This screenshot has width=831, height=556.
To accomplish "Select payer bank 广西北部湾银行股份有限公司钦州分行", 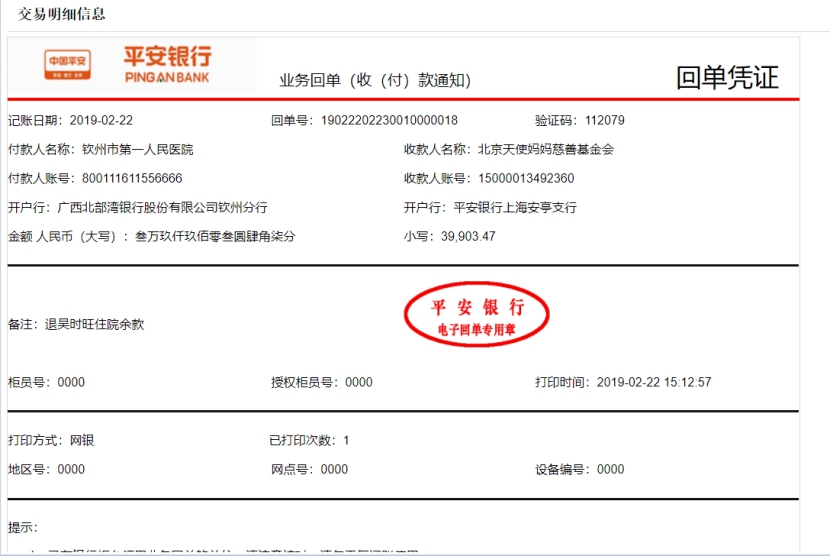I will [162, 207].
